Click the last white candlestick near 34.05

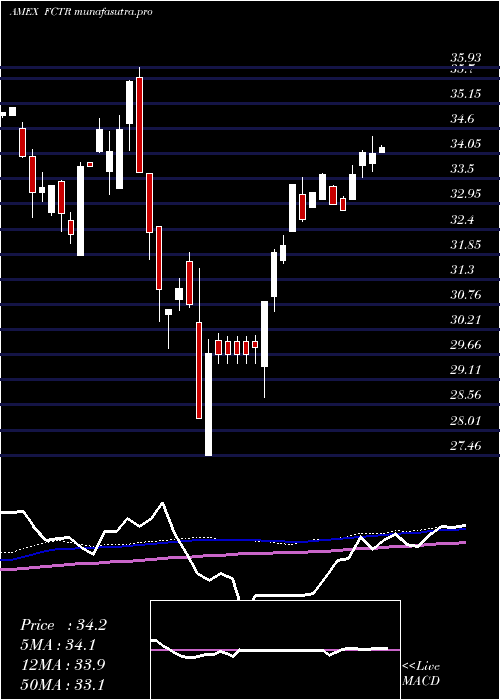coord(382,150)
